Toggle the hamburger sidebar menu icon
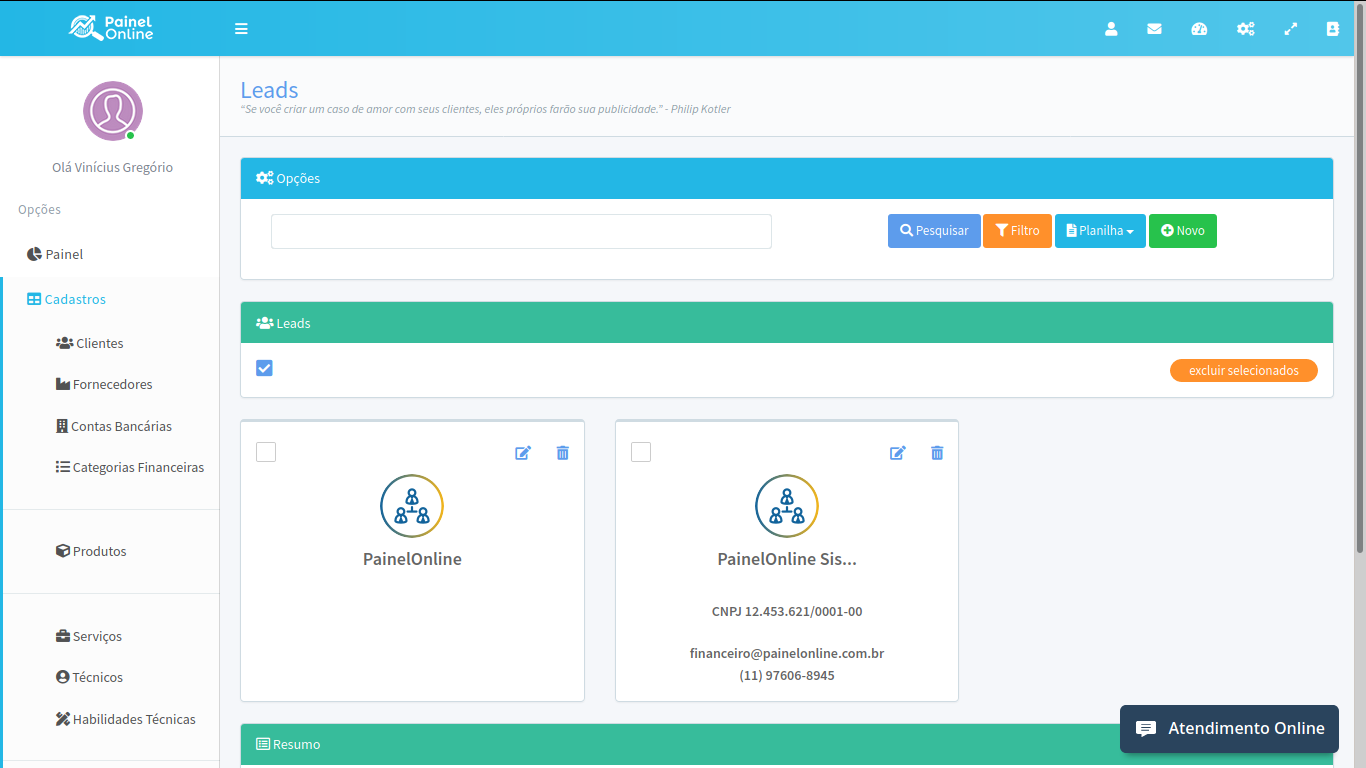 (x=241, y=29)
